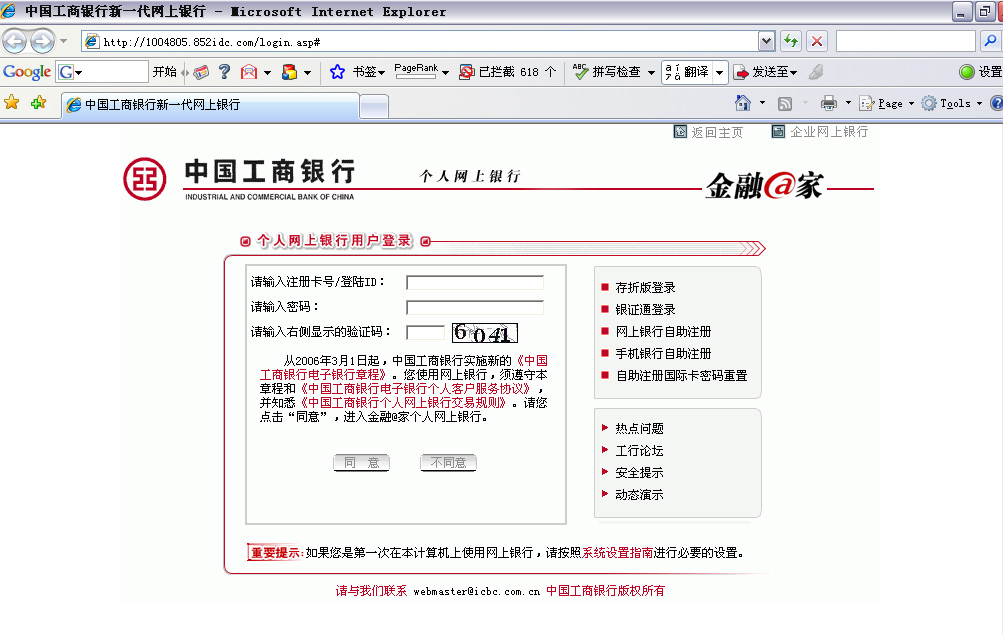The width and height of the screenshot is (1003, 635).
Task: Open the 翻译 dropdown arrow
Action: pyautogui.click(x=720, y=72)
